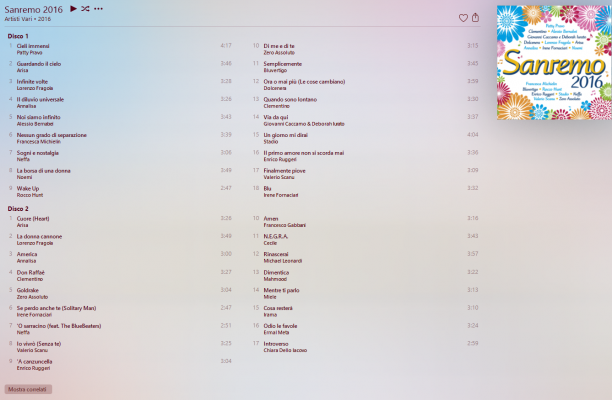612x400 pixels.
Task: Click artist name Irama
Action: point(270,315)
